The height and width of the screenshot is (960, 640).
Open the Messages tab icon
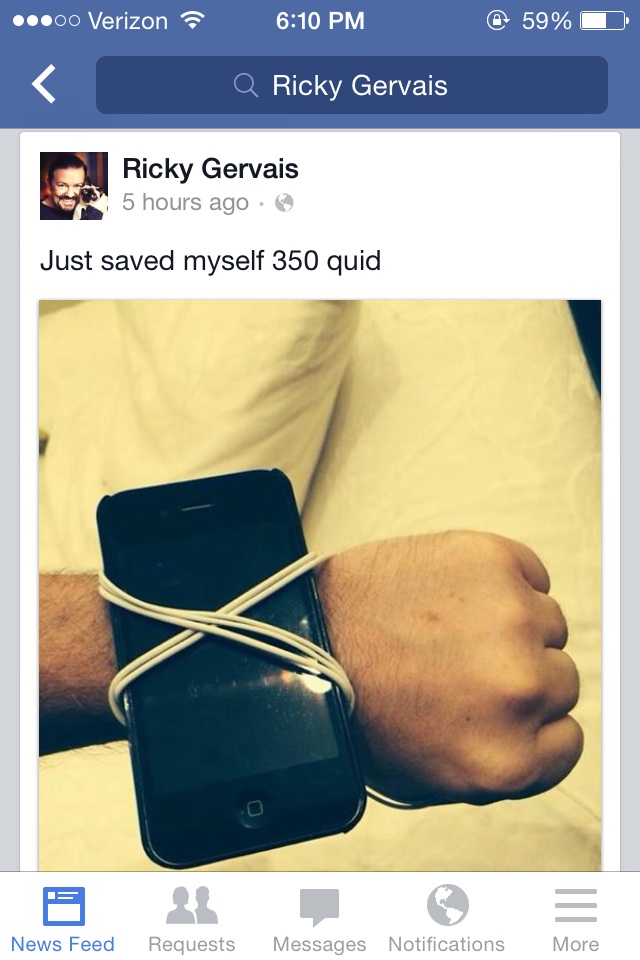pos(319,906)
